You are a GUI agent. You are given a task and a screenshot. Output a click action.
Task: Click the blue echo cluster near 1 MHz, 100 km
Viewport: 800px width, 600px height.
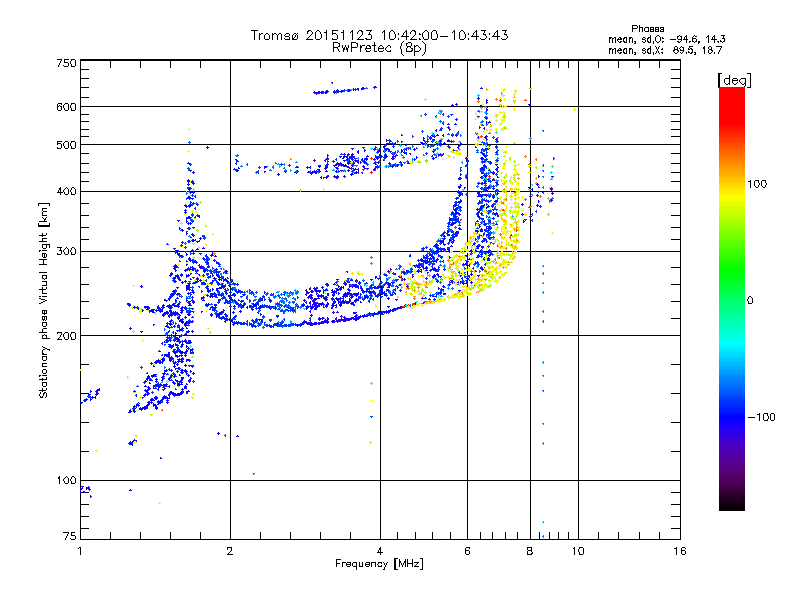pyautogui.click(x=86, y=490)
